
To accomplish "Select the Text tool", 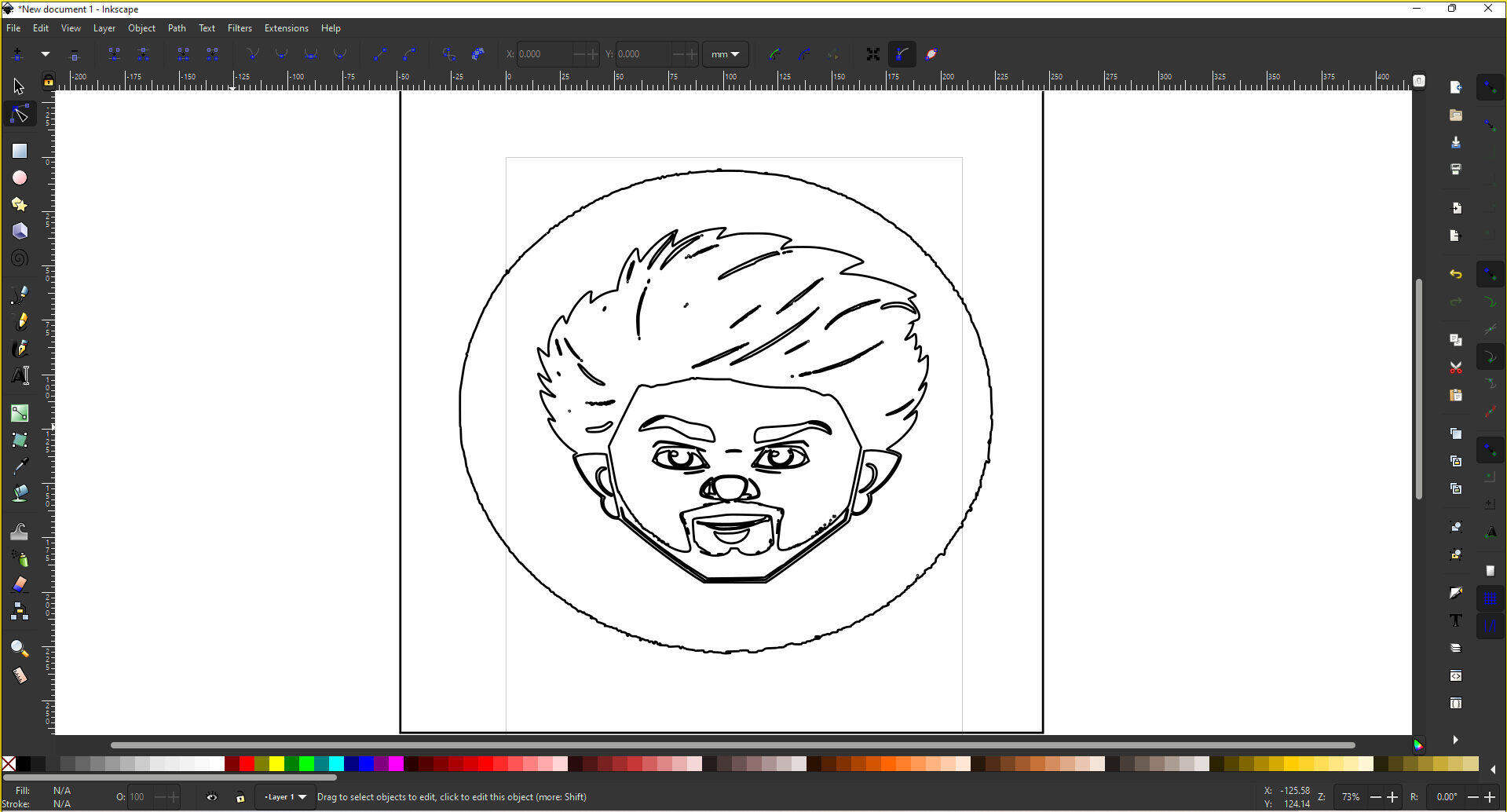I will pyautogui.click(x=19, y=375).
